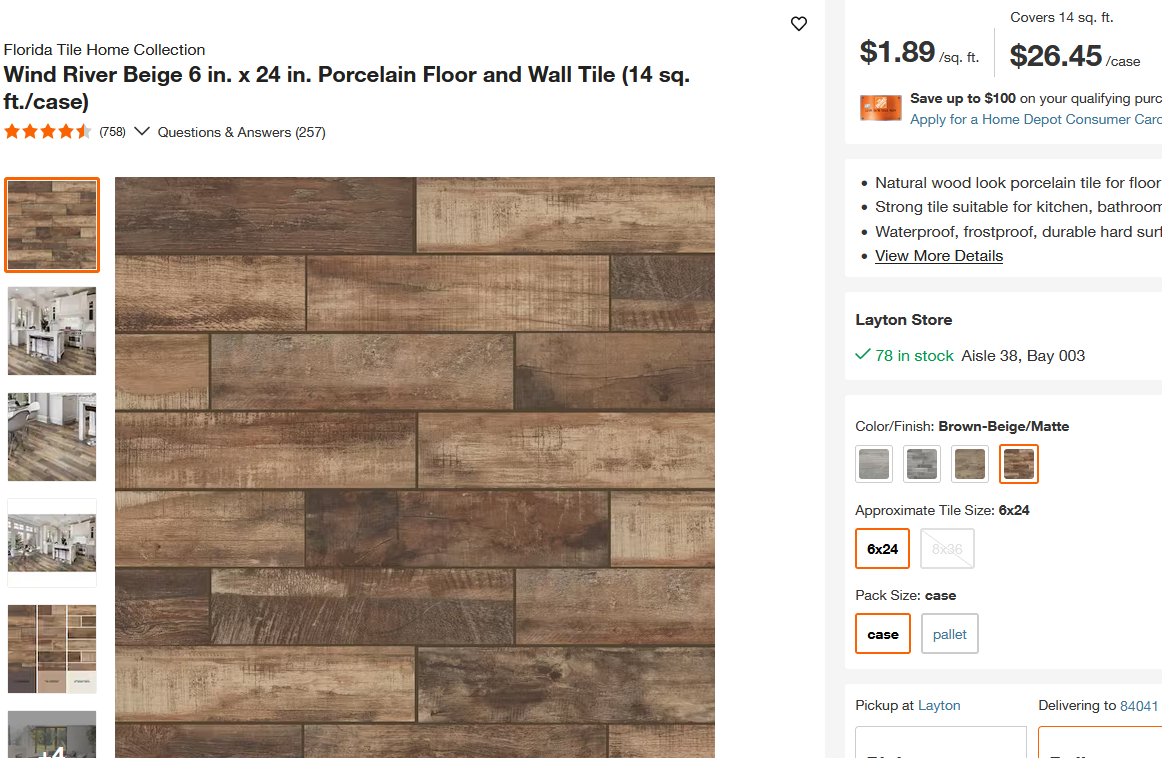View wide kitchen room scene thumbnail
1162x758 pixels.
point(52,542)
